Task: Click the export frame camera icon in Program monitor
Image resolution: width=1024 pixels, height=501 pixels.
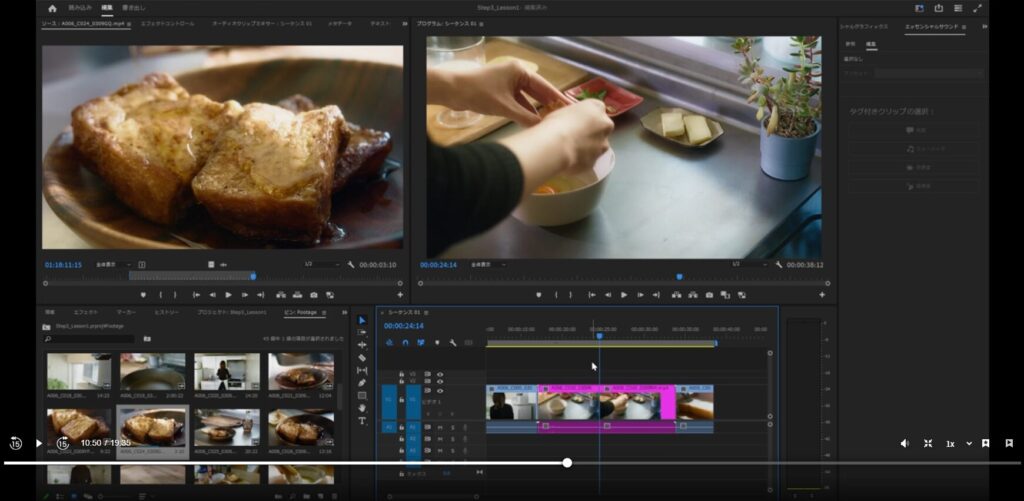Action: click(x=709, y=295)
